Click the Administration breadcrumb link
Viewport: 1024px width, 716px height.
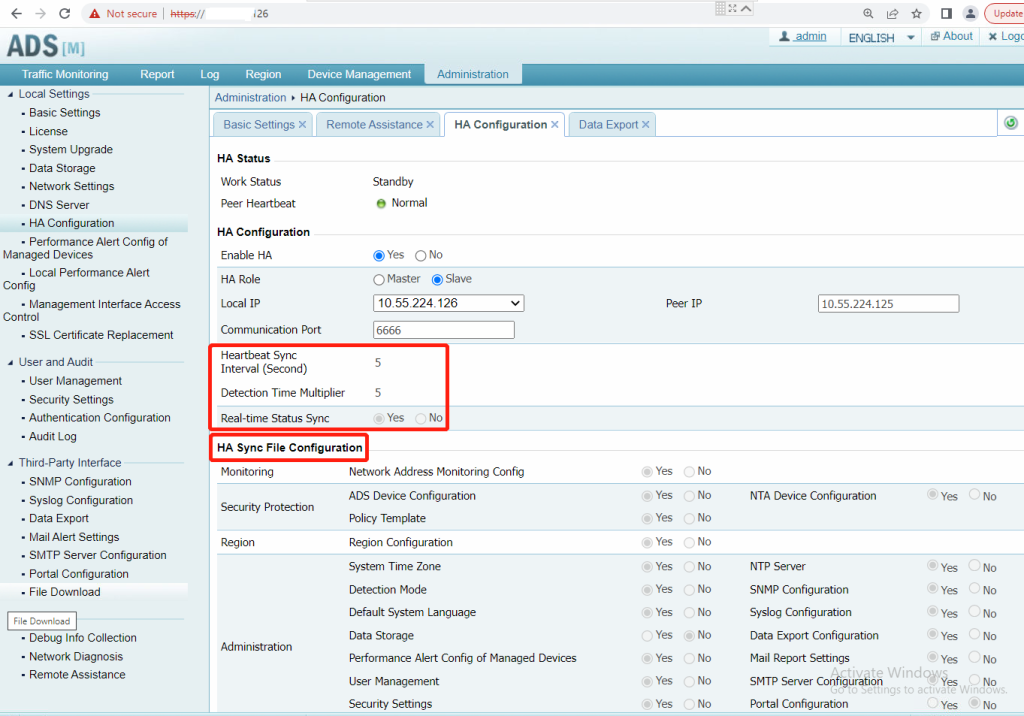250,97
